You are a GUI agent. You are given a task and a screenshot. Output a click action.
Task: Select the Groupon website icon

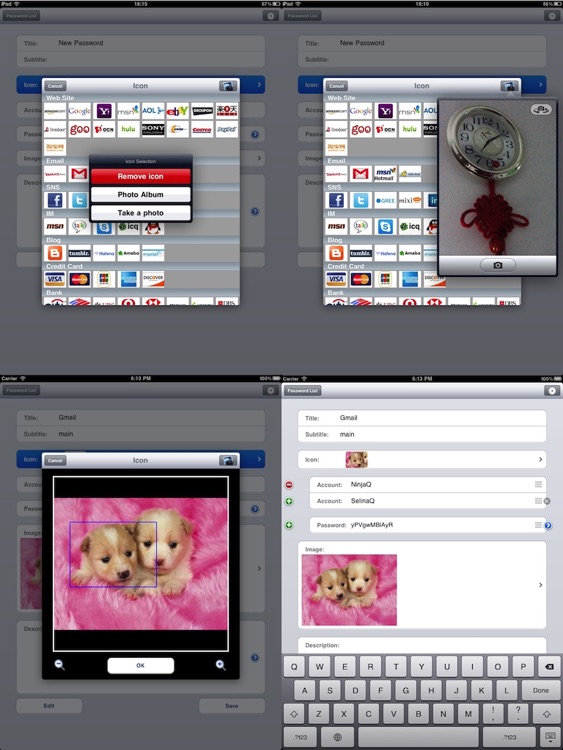pos(202,111)
